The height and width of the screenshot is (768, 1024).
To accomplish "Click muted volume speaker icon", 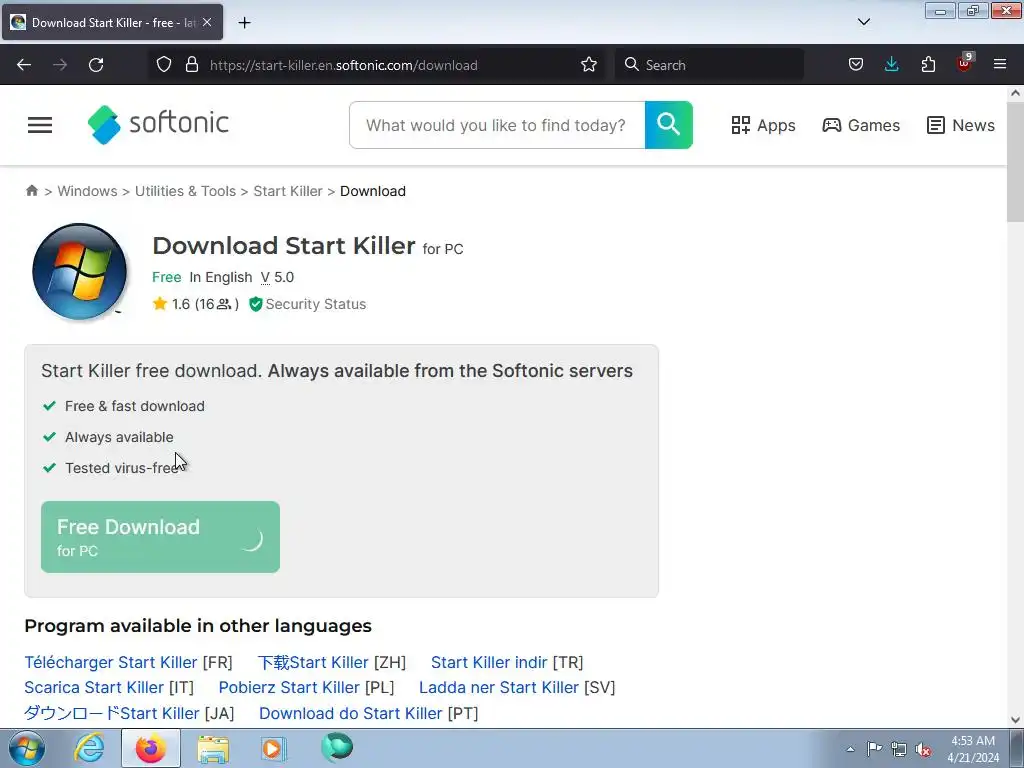I will (x=923, y=750).
